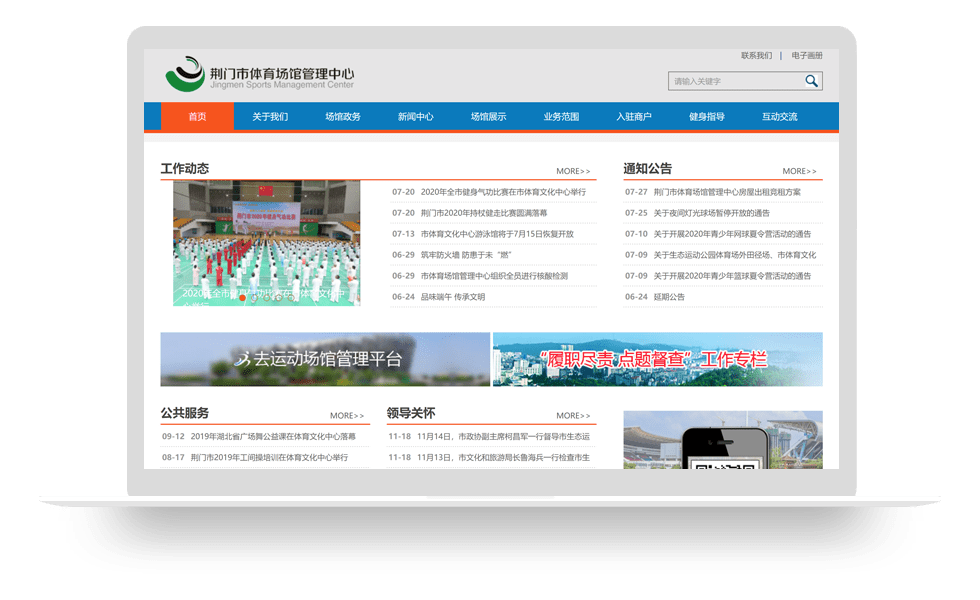980x600 pixels.
Task: Click the Jingmen Sports Management Center logo
Action: (x=260, y=76)
